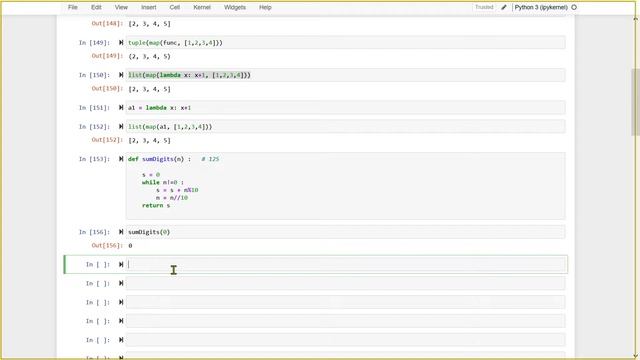Screen dimensions: 640x360
Task: Click the 'while n!=0 :' code line
Action: tap(163, 182)
